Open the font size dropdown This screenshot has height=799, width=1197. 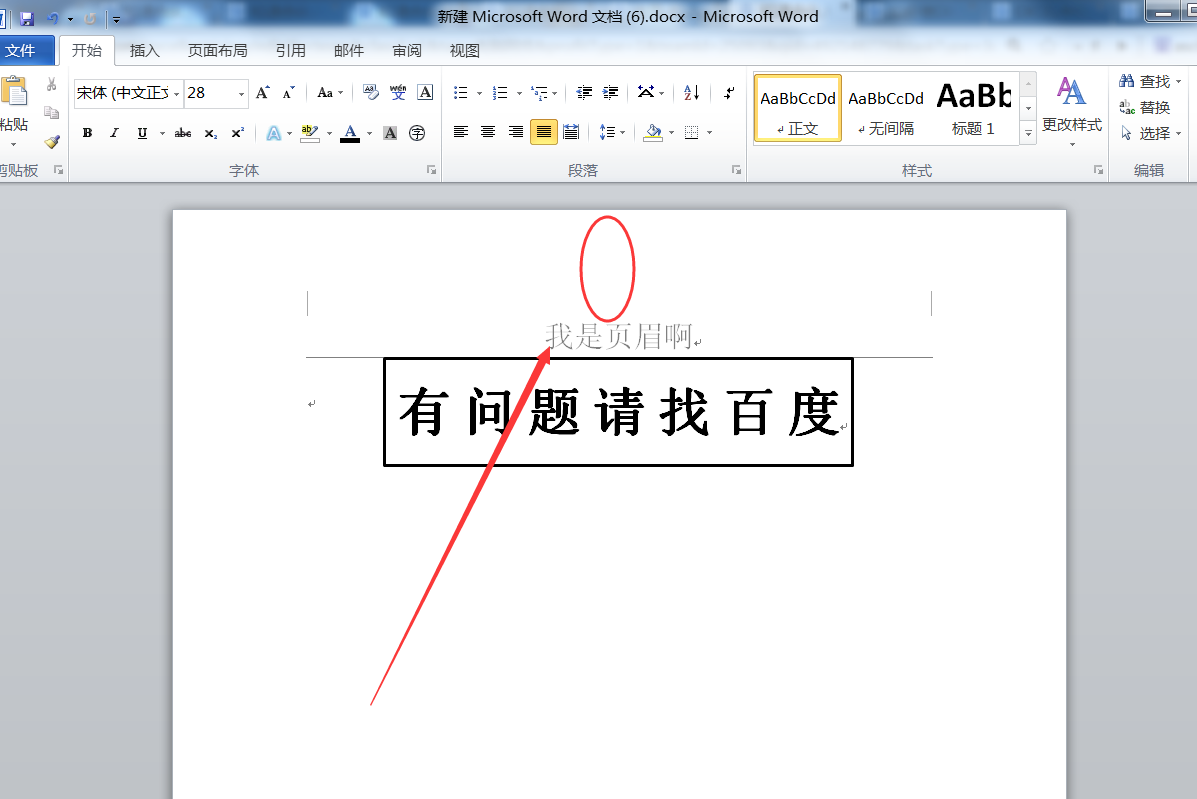(x=241, y=94)
